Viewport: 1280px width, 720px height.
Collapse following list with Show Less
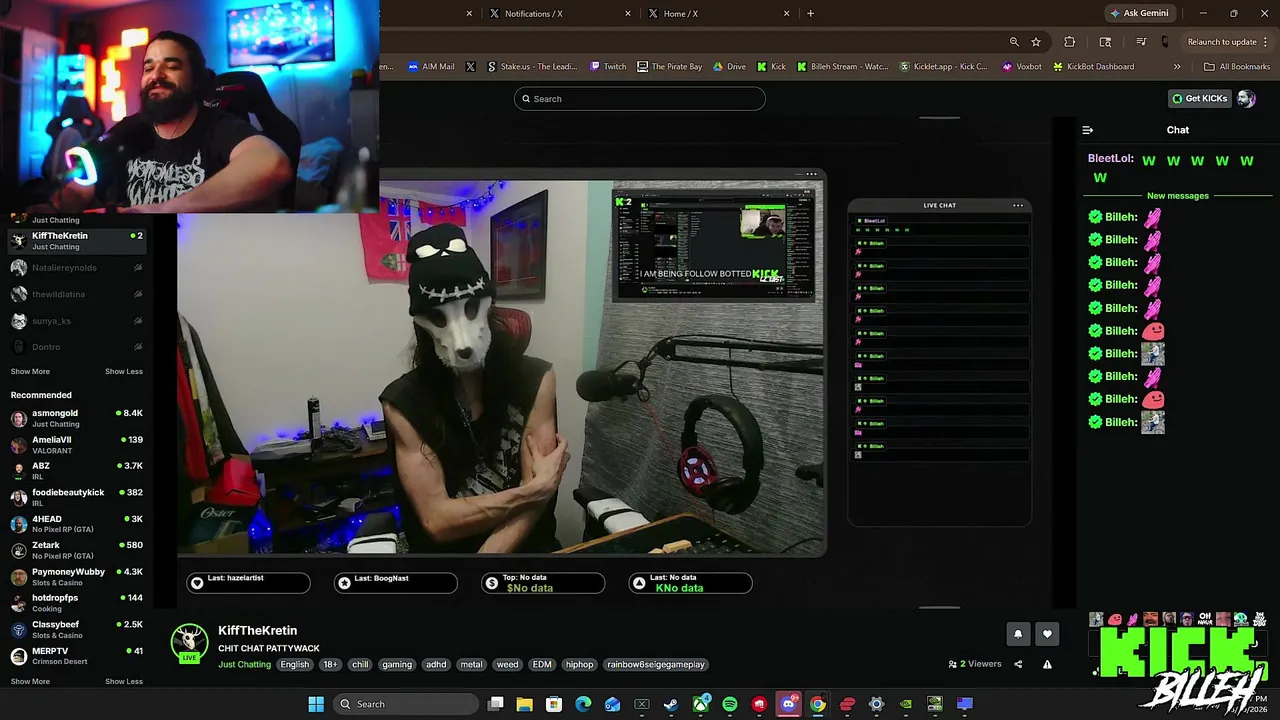pyautogui.click(x=124, y=372)
